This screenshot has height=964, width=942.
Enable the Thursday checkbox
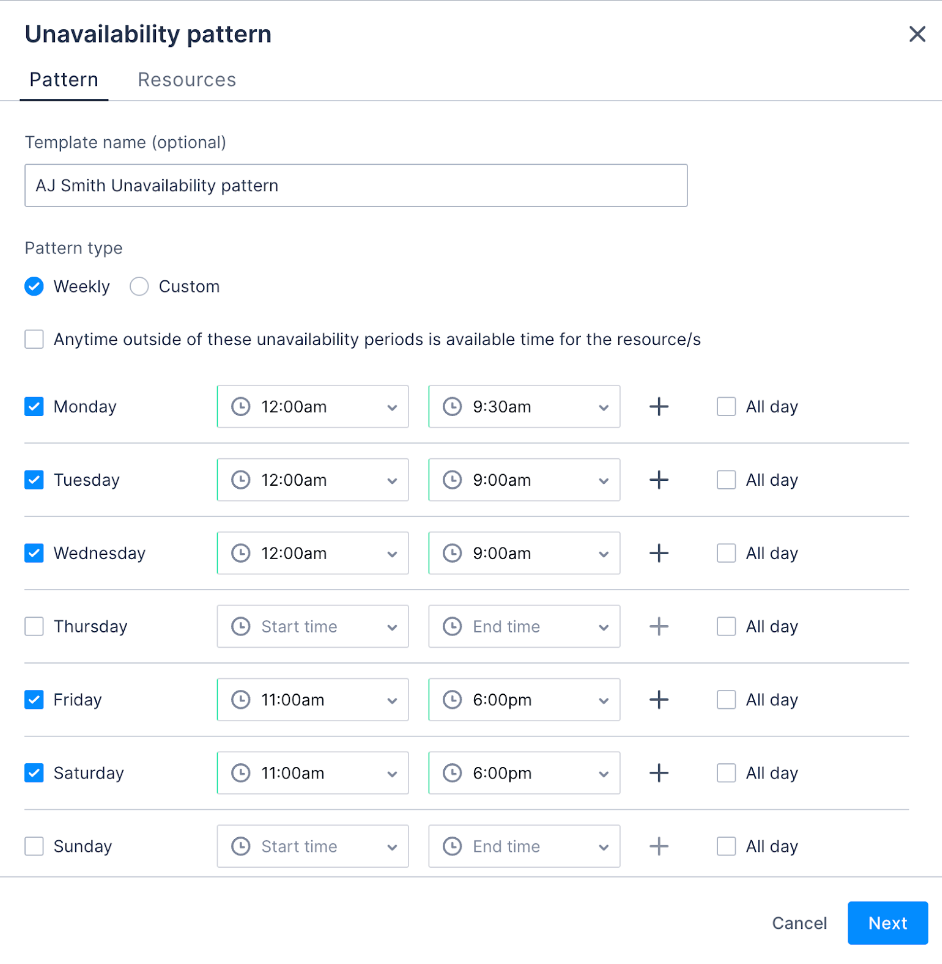[x=34, y=626]
